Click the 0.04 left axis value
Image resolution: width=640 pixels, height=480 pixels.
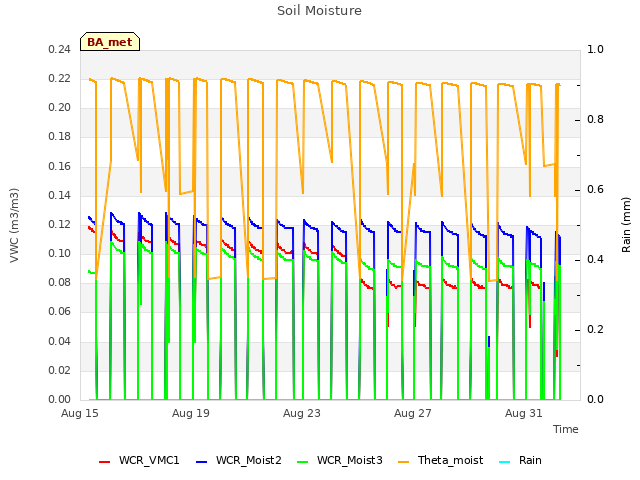point(60,341)
